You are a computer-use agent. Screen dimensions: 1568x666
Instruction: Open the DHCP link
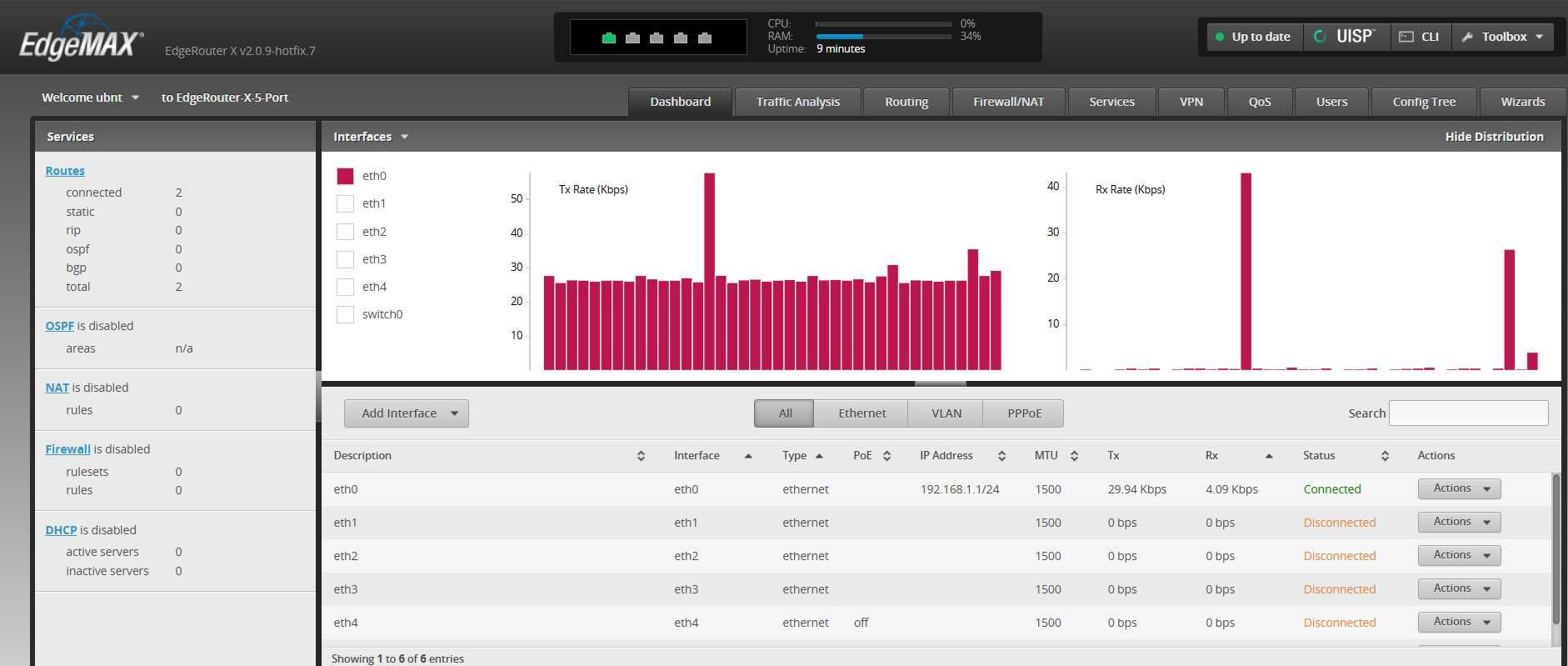[x=61, y=530]
